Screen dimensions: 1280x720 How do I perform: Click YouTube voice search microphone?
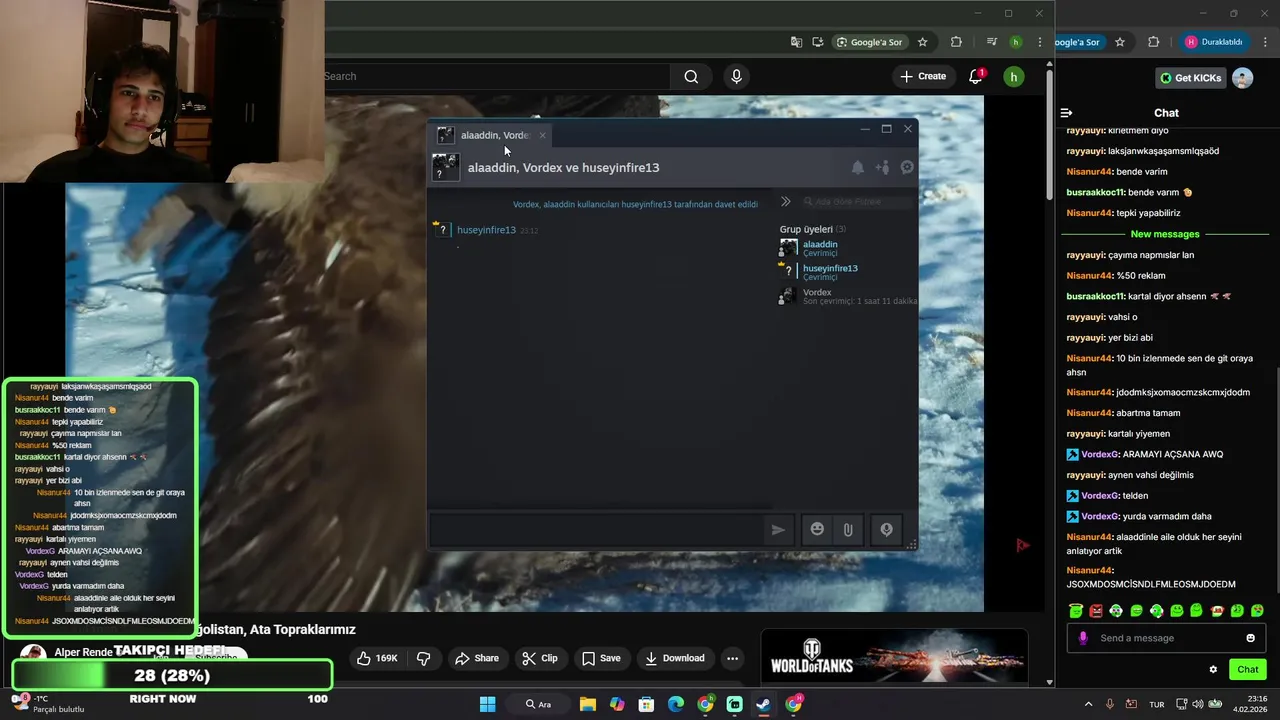(737, 76)
